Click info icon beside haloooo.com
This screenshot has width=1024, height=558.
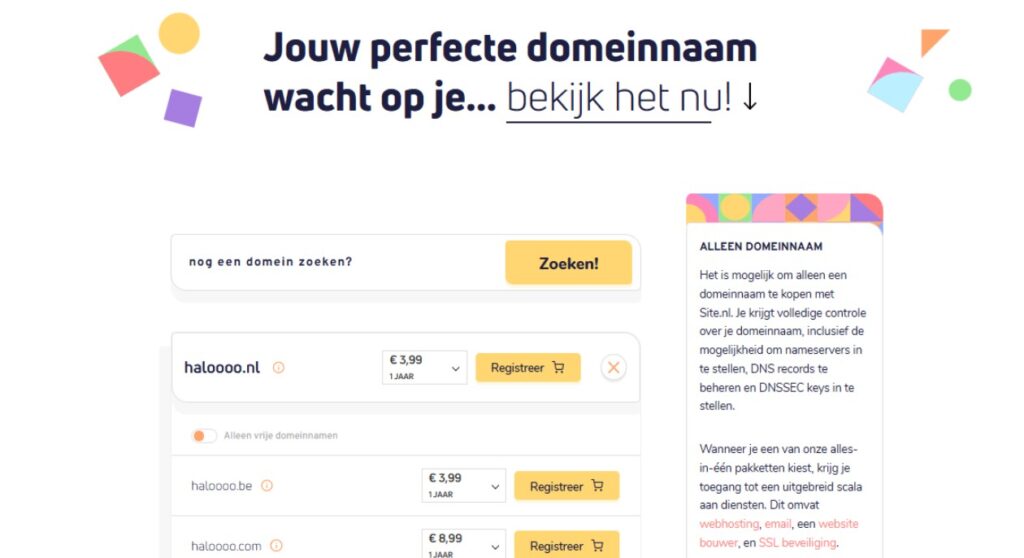277,546
